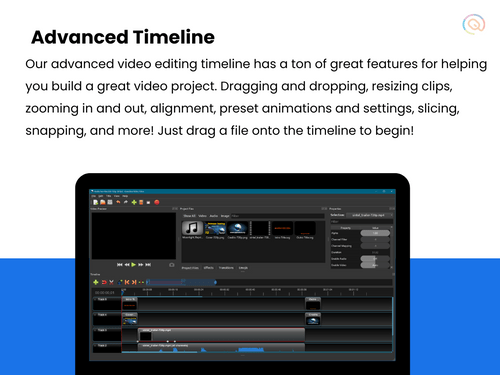Image resolution: width=500 pixels, height=375 pixels.
Task: Click the green Play button
Action: pyautogui.click(x=134, y=265)
